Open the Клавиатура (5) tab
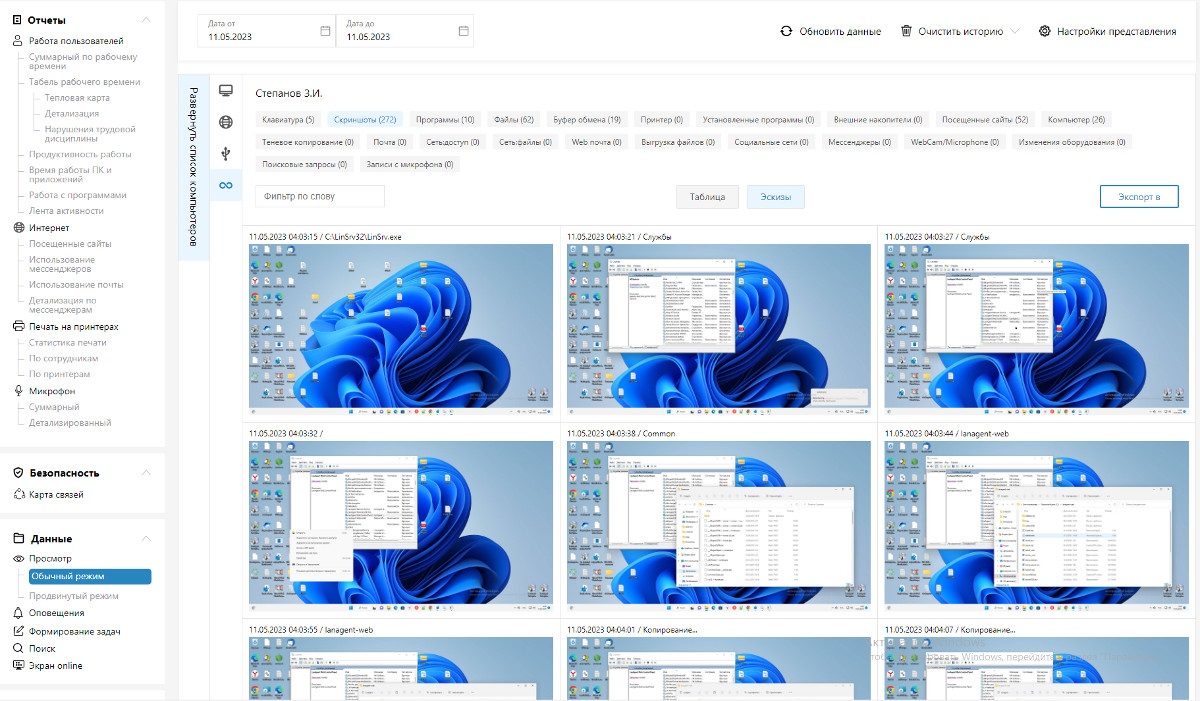 (288, 120)
